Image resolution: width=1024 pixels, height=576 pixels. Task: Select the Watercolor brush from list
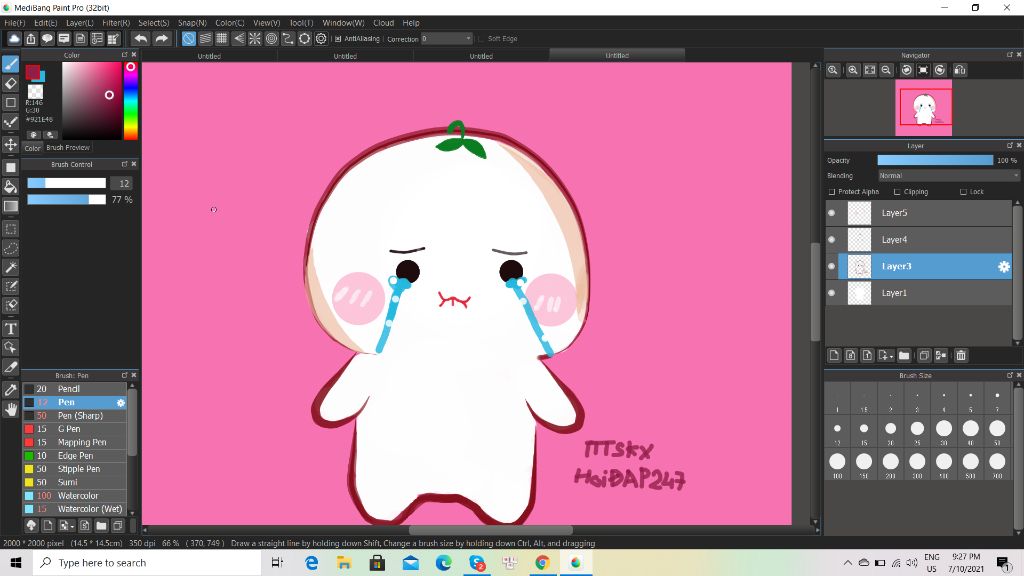tap(78, 495)
